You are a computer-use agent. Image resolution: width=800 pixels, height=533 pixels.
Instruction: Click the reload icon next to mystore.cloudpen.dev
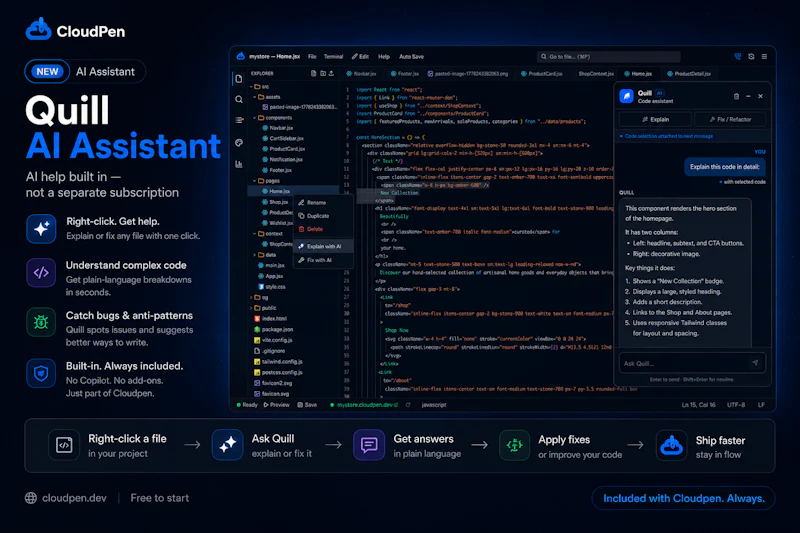(x=408, y=404)
